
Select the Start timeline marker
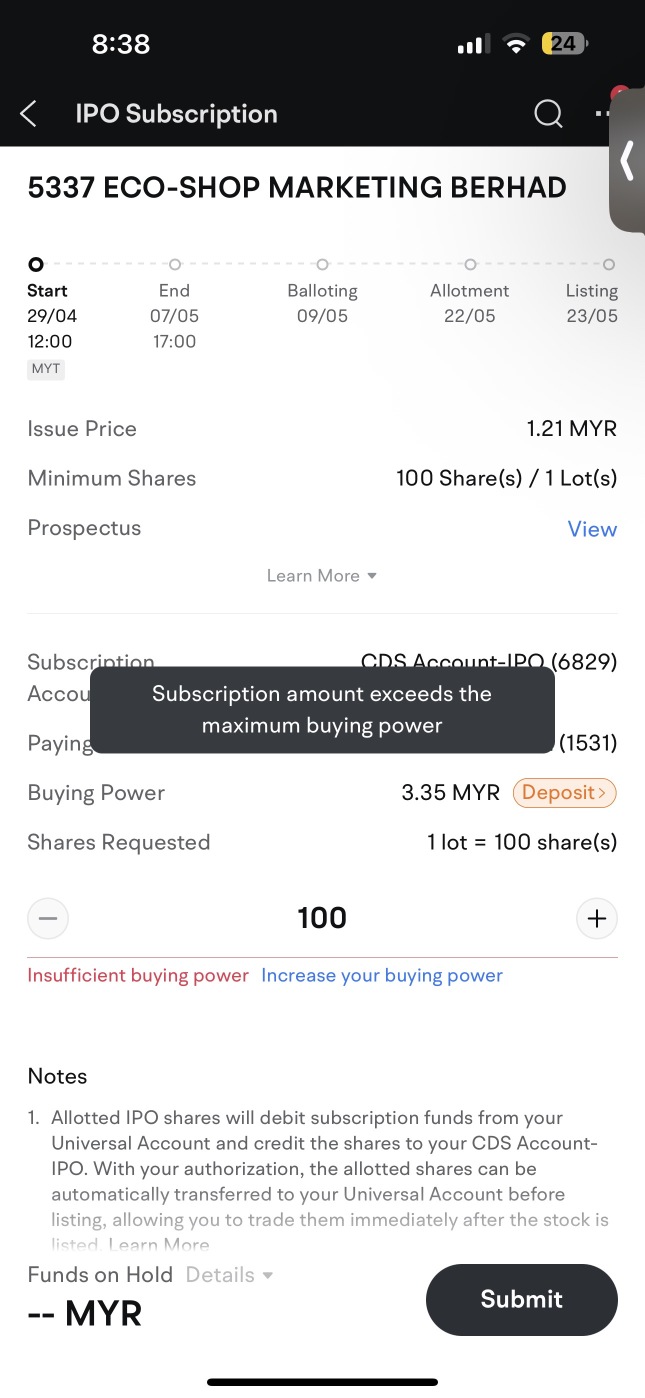(36, 265)
